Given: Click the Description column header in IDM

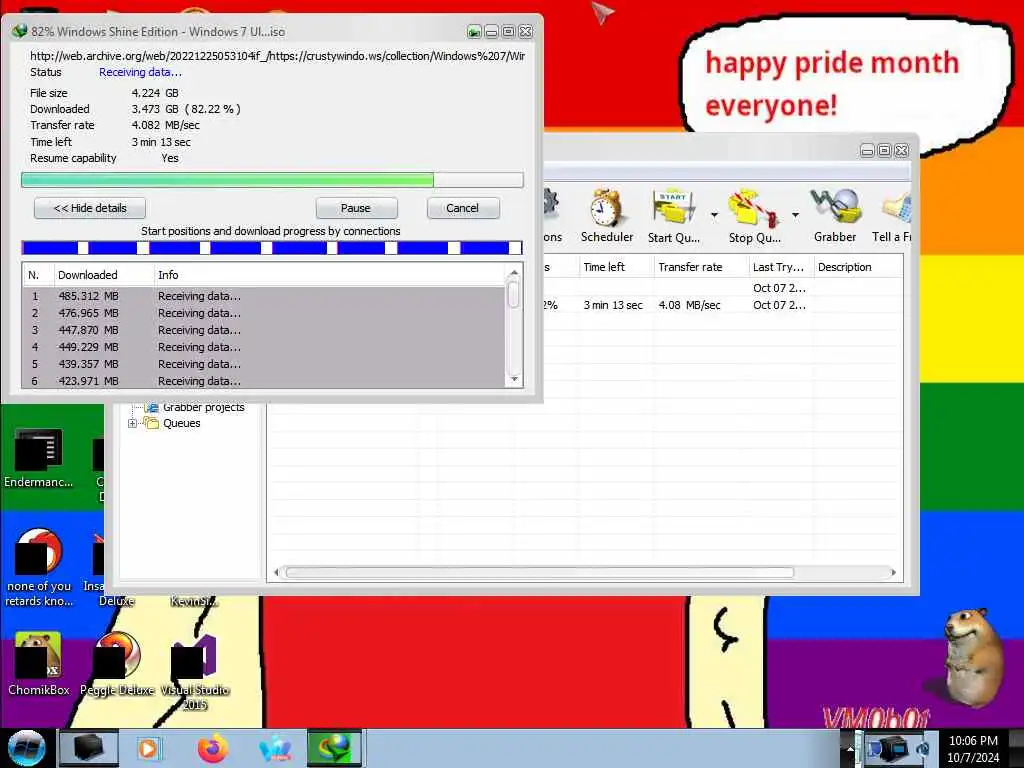Looking at the screenshot, I should 857,266.
